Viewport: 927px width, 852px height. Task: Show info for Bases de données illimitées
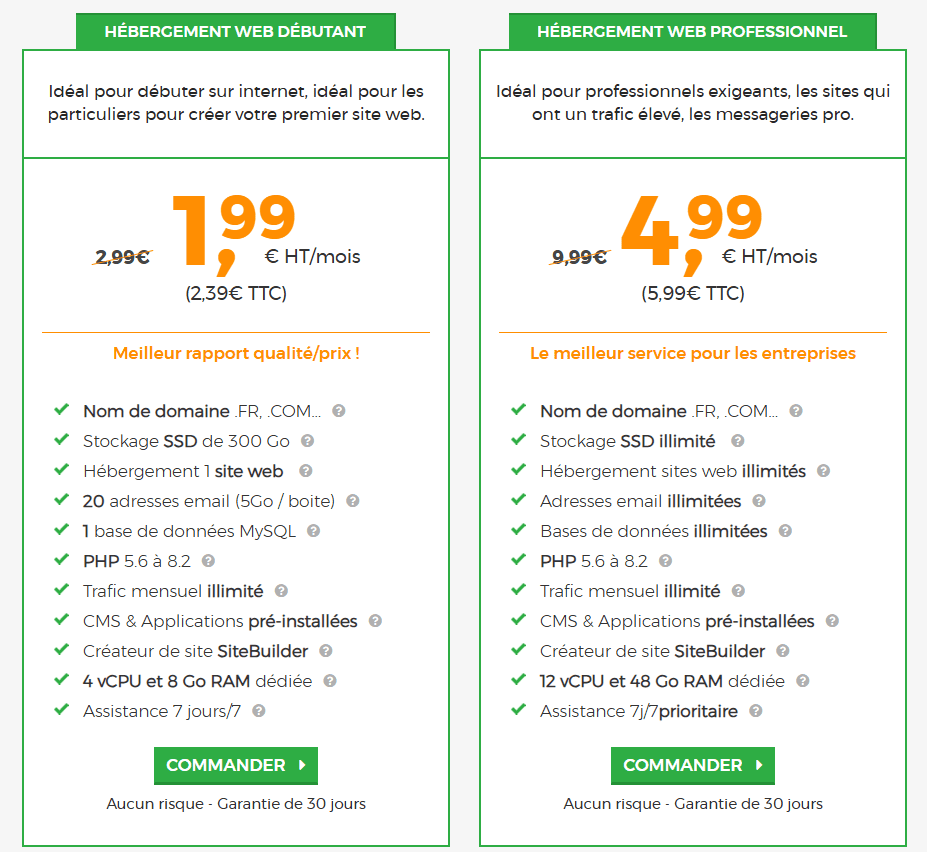[x=785, y=531]
